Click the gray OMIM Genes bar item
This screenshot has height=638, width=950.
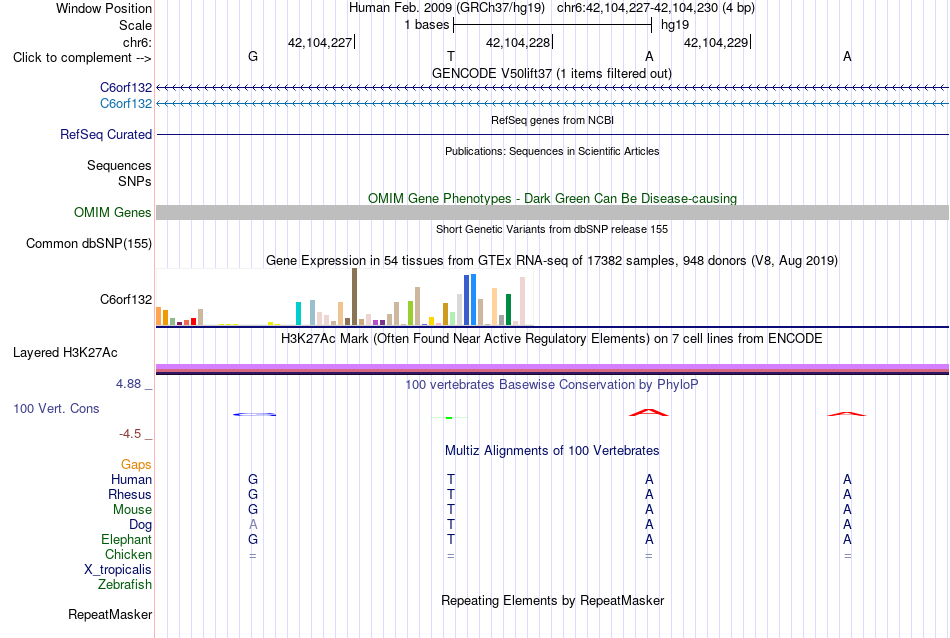tap(553, 213)
